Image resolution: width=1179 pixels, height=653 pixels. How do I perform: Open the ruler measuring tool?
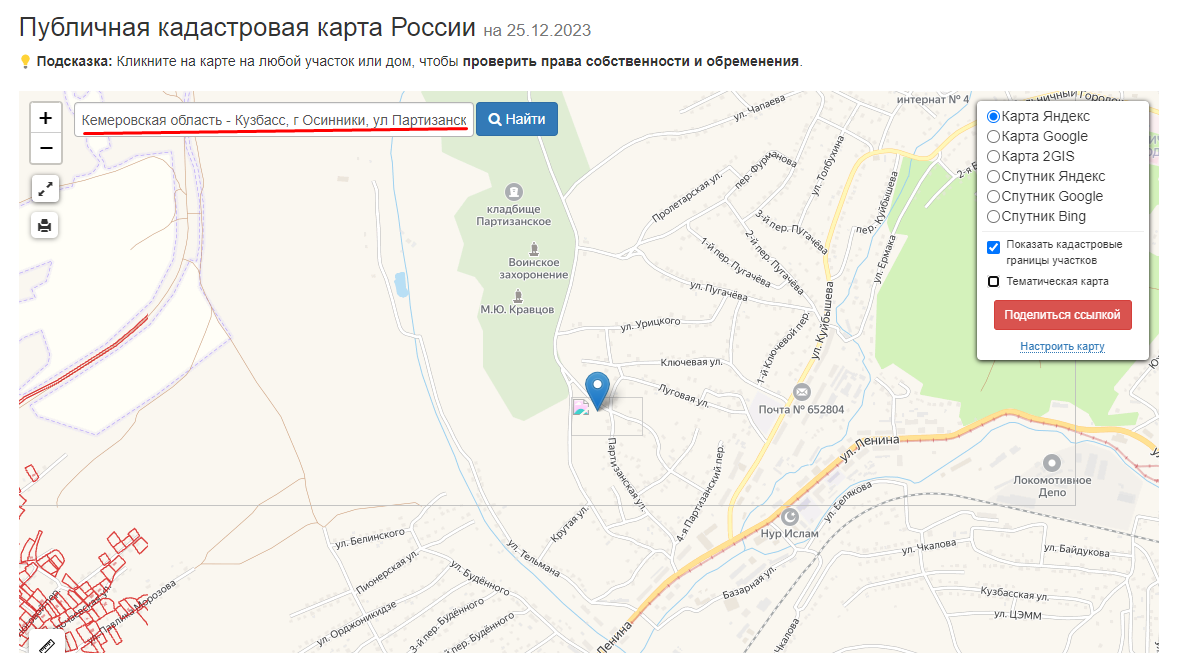47,643
